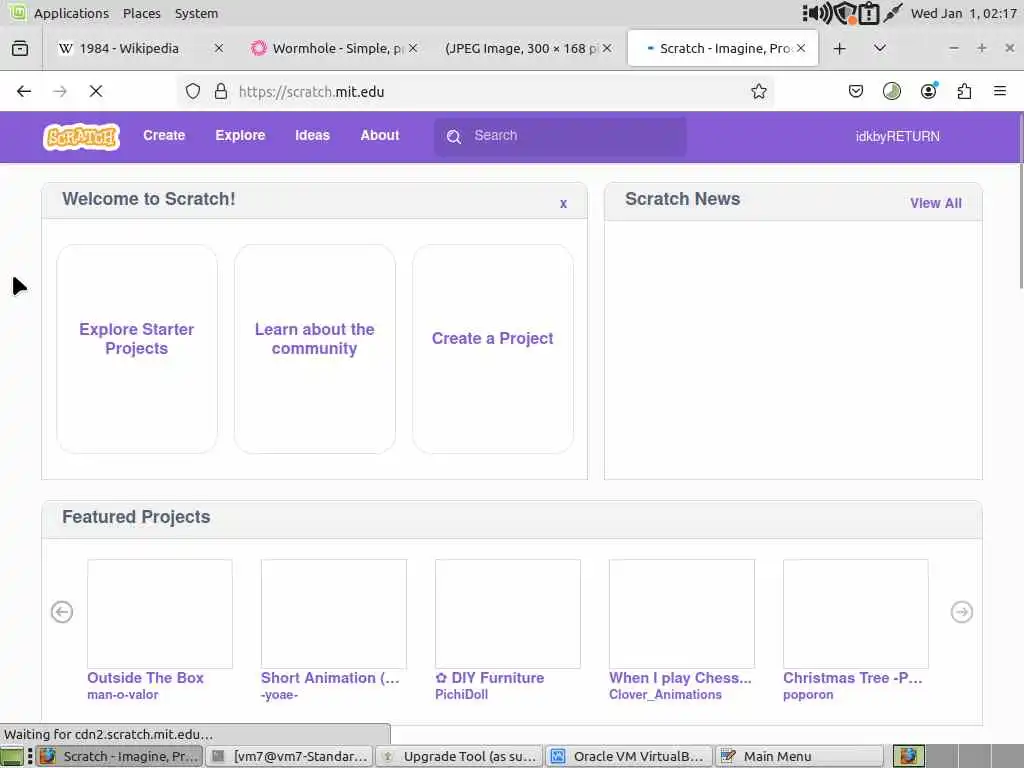Viewport: 1024px width, 768px height.
Task: Select Create a Project card
Action: coord(492,349)
